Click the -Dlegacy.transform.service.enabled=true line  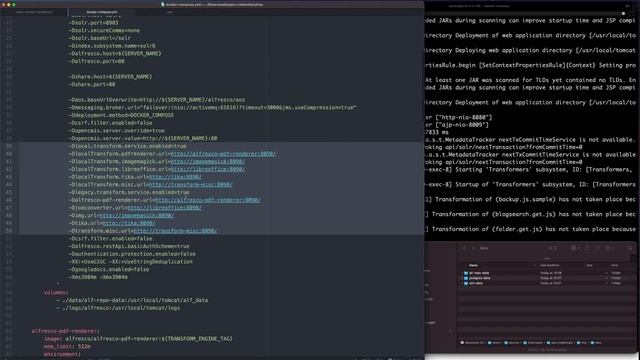[x=129, y=192]
